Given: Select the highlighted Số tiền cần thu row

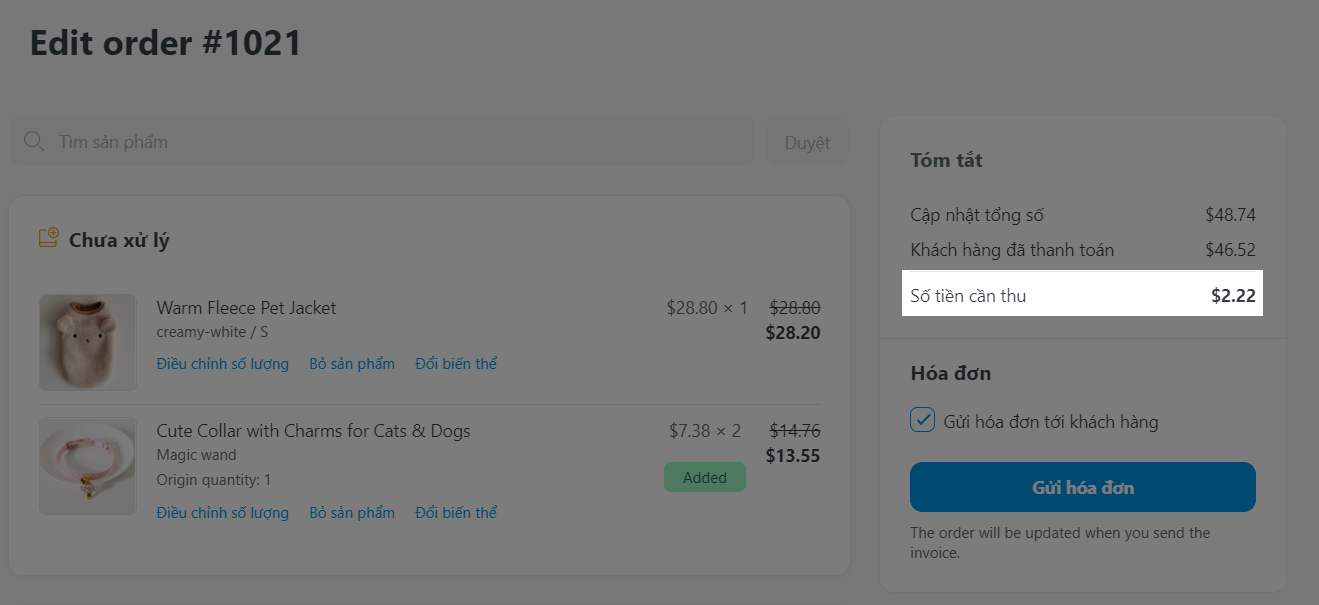Looking at the screenshot, I should [1082, 295].
